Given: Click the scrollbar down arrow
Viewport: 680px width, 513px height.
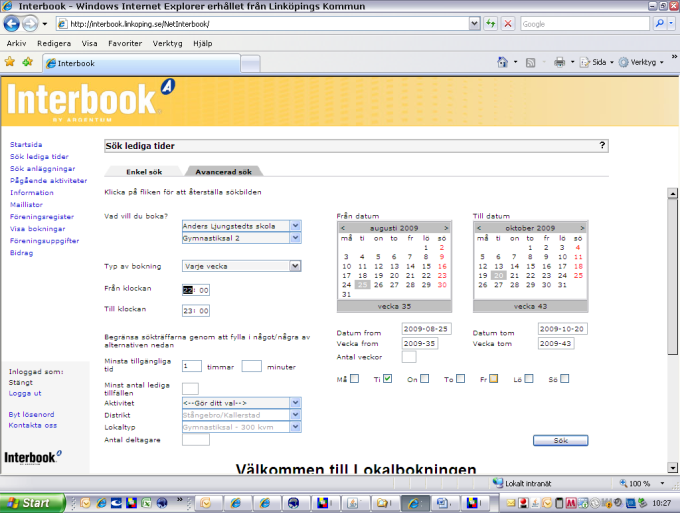Looking at the screenshot, I should [672, 467].
